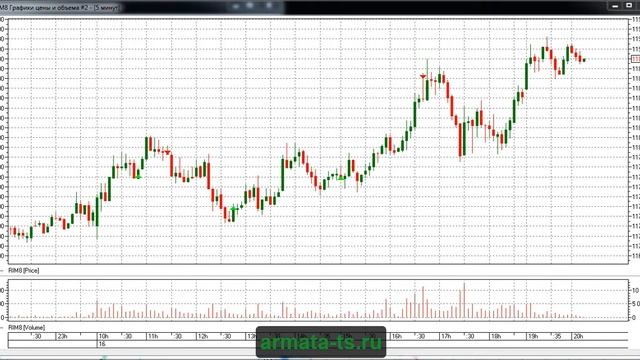Click the 17h label on time axis
The width and height of the screenshot is (640, 360).
446,336
